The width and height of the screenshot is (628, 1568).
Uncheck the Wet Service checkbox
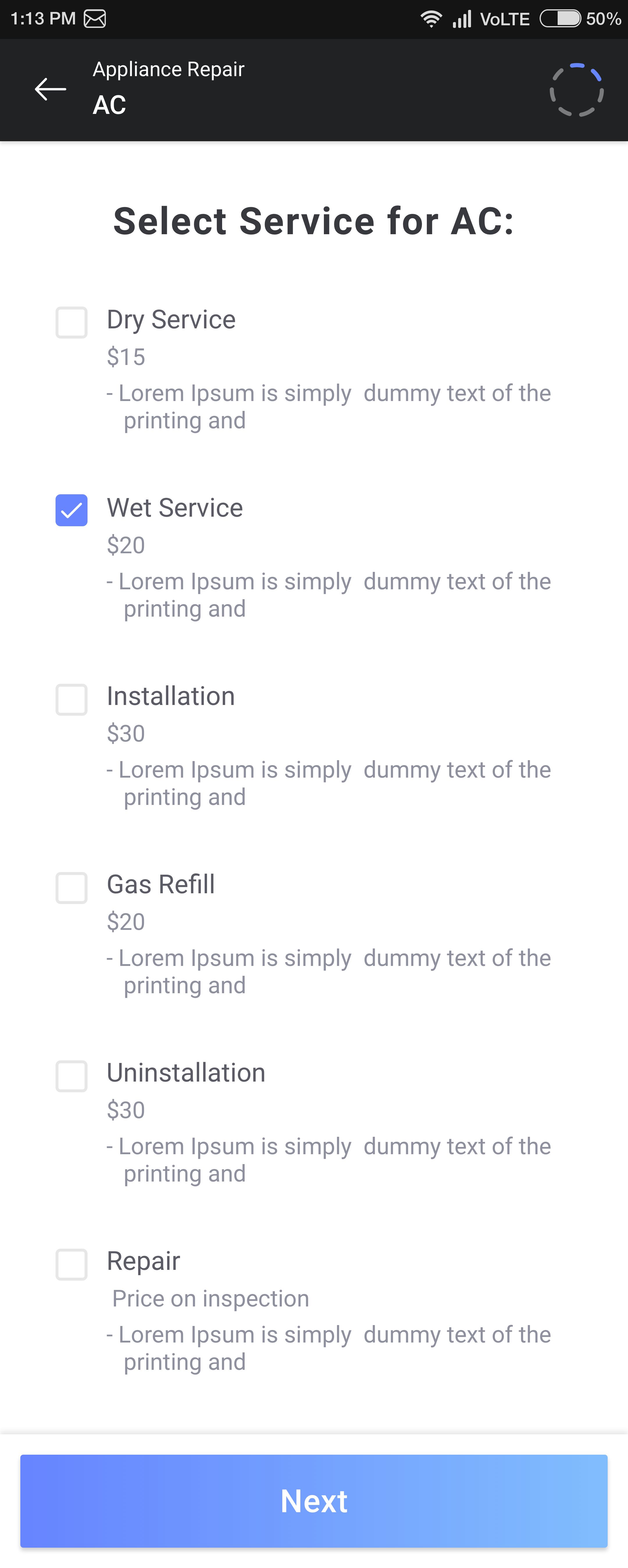click(71, 510)
